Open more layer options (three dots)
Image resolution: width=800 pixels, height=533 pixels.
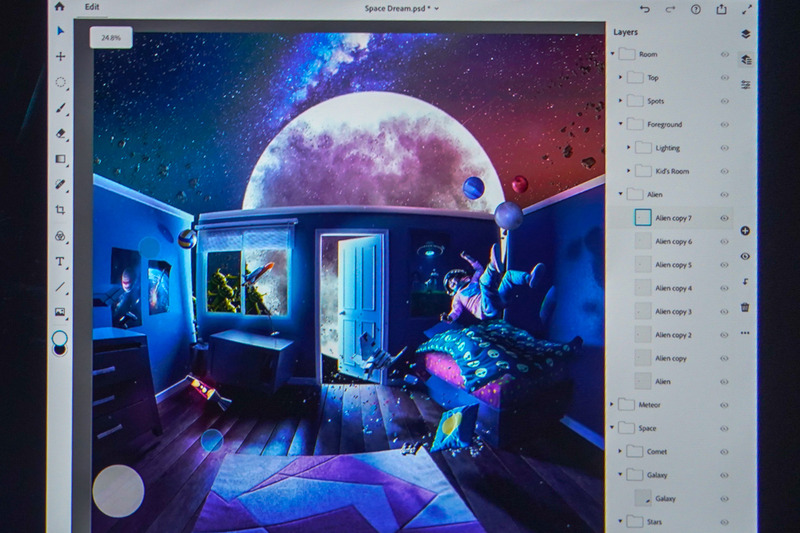pos(745,333)
